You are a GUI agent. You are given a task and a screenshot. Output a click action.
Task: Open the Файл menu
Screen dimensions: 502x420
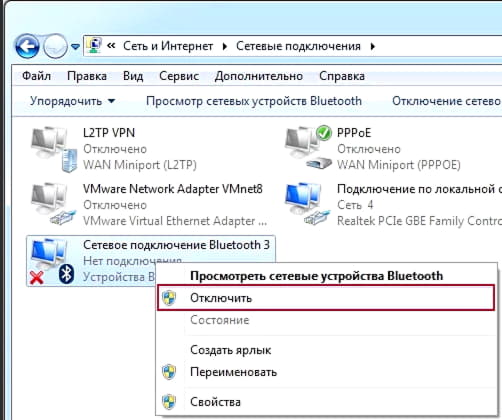(x=36, y=76)
